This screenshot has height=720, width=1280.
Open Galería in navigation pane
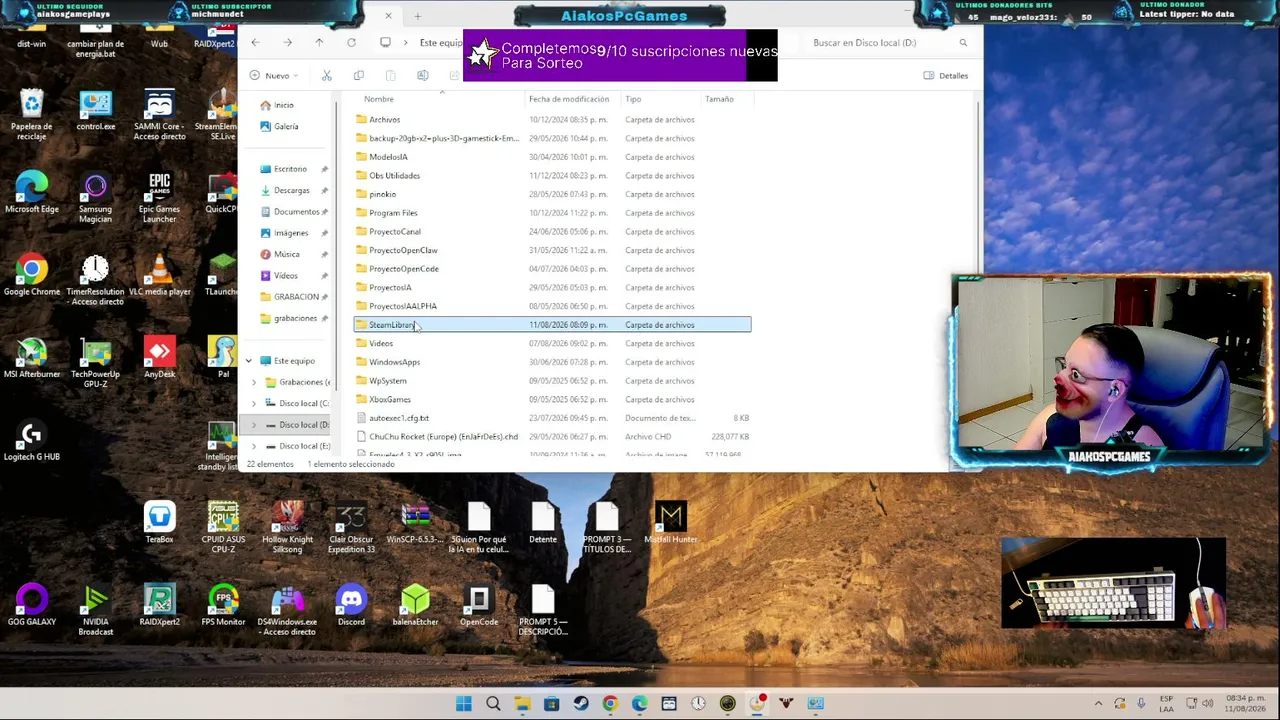[279, 126]
